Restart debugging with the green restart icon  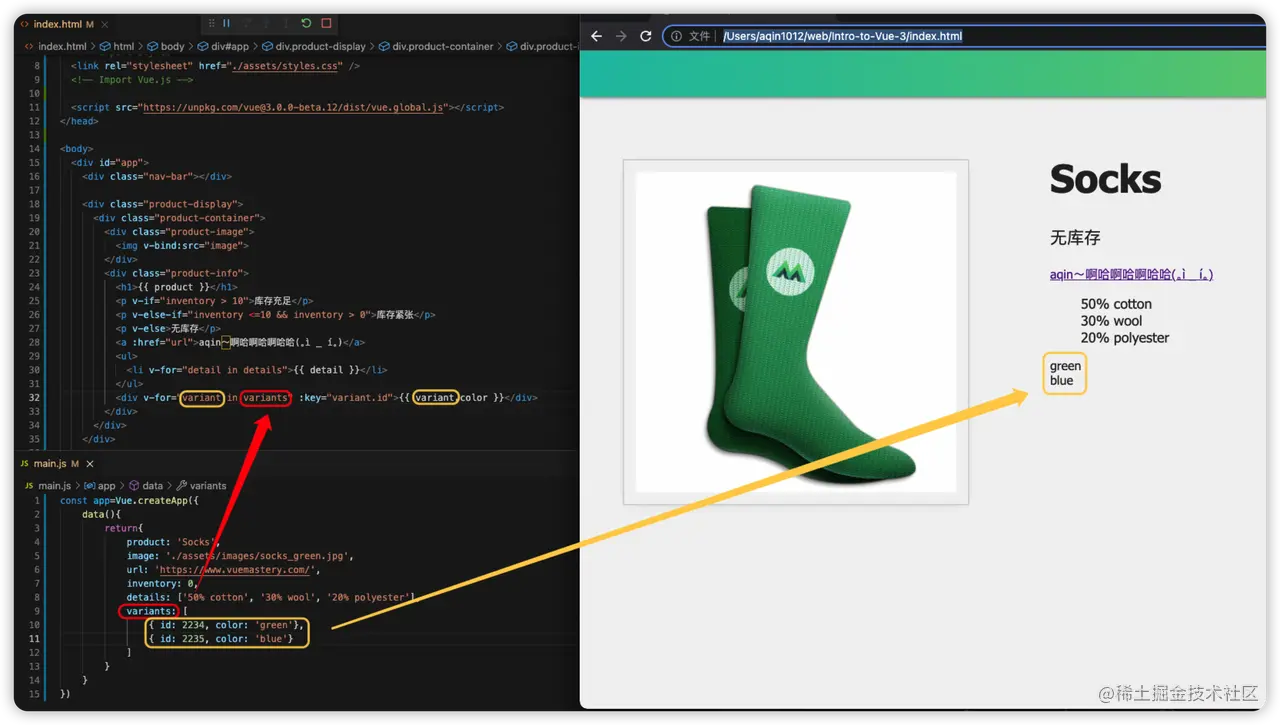click(306, 23)
